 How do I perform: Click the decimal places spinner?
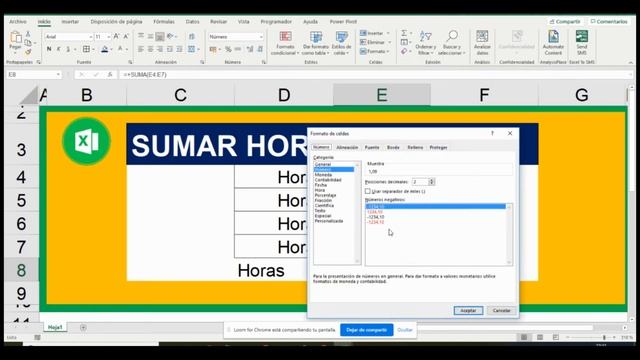(431, 182)
